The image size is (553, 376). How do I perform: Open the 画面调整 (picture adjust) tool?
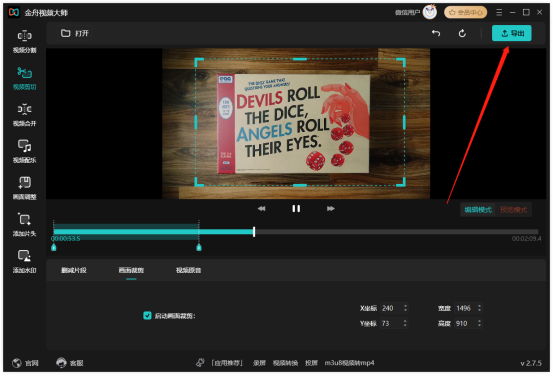(x=24, y=188)
